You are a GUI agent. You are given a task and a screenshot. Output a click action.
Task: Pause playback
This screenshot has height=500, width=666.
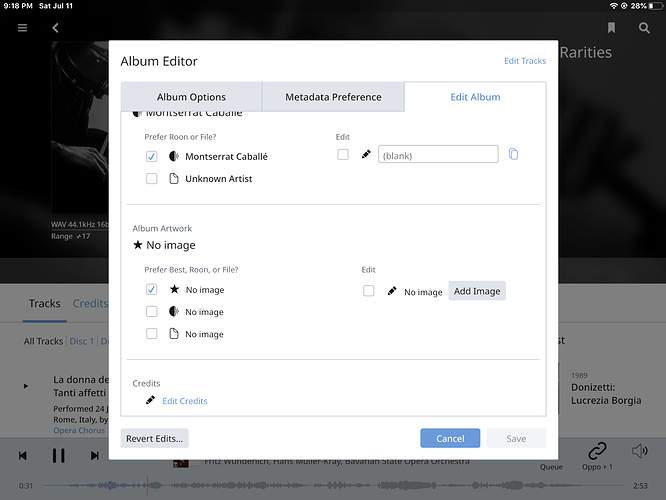(59, 456)
